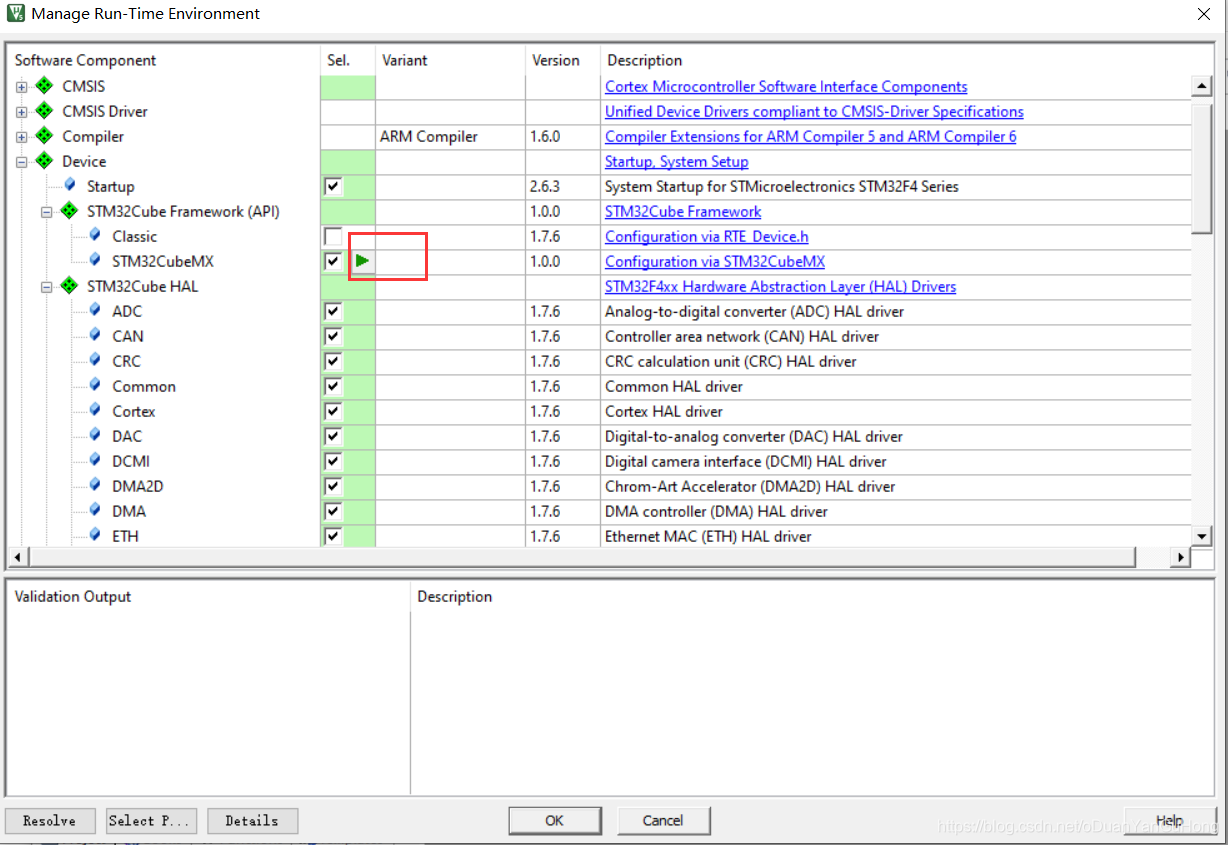Click the Details button
1228x845 pixels.
pos(252,821)
